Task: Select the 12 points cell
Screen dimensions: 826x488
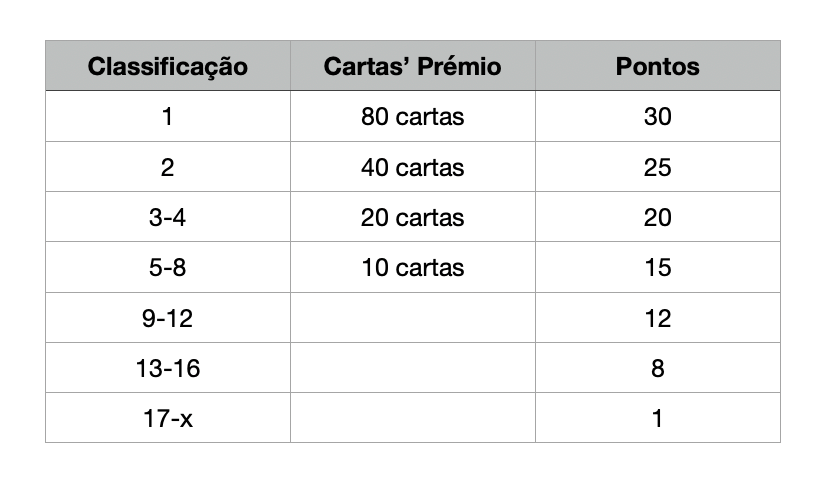Action: pyautogui.click(x=657, y=318)
